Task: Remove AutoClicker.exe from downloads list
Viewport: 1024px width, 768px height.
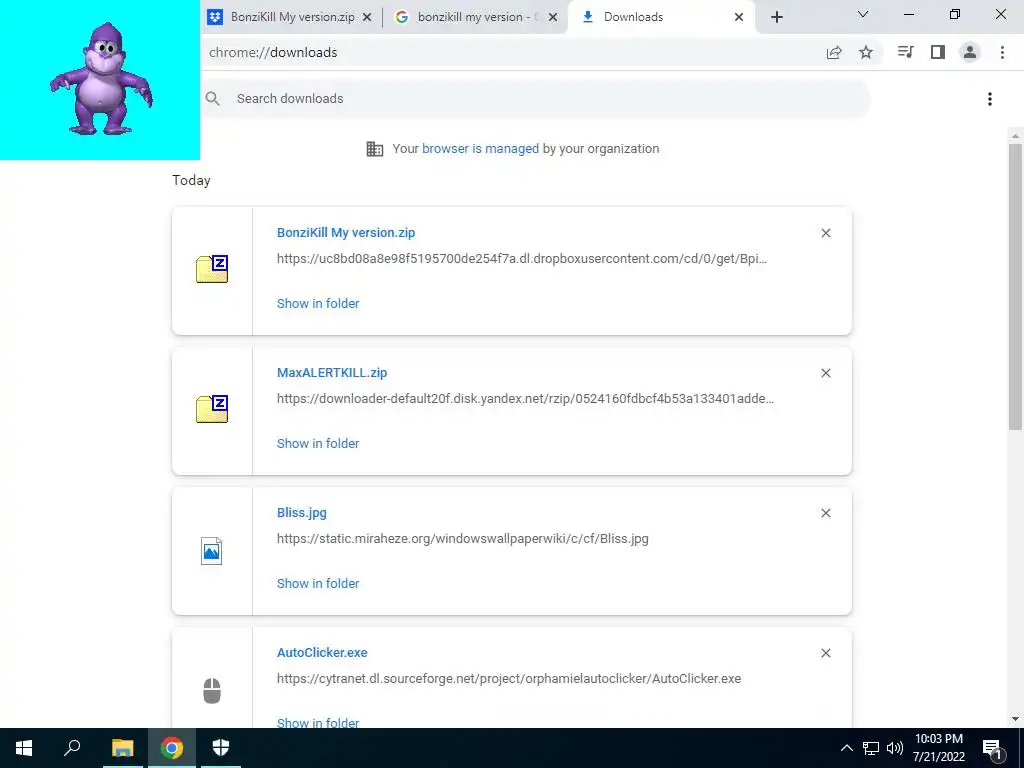Action: [x=825, y=653]
